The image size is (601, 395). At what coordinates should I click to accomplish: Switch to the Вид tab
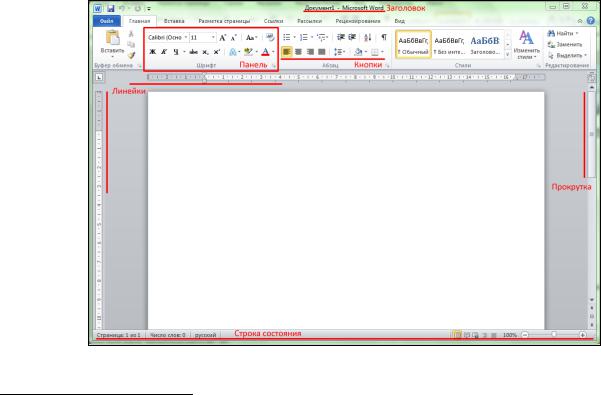[400, 21]
